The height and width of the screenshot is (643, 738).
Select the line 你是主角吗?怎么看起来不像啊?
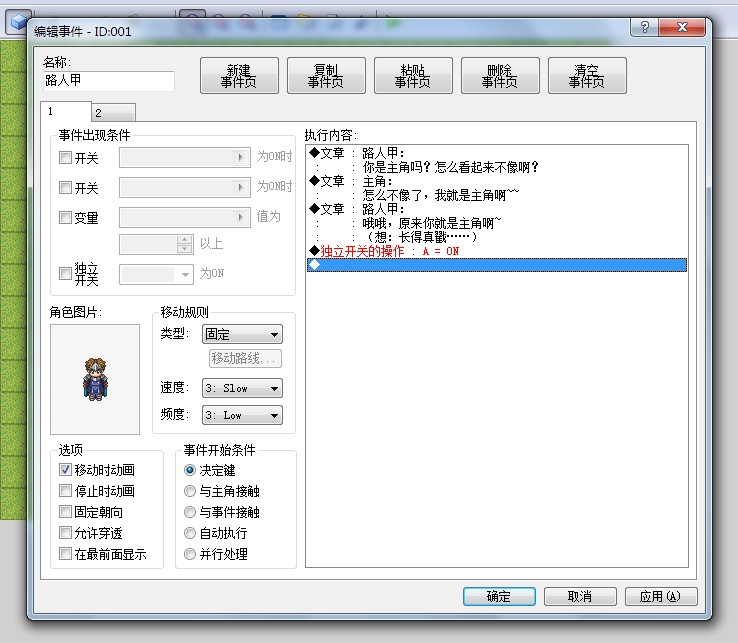point(497,167)
